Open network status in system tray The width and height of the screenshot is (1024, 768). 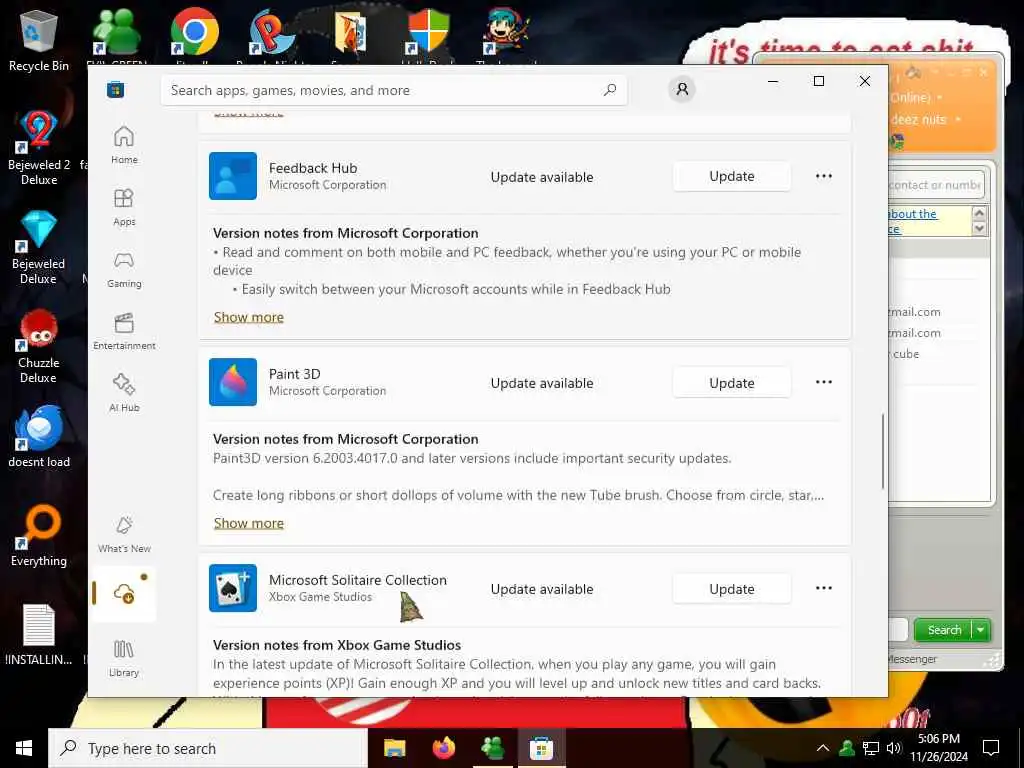(871, 748)
